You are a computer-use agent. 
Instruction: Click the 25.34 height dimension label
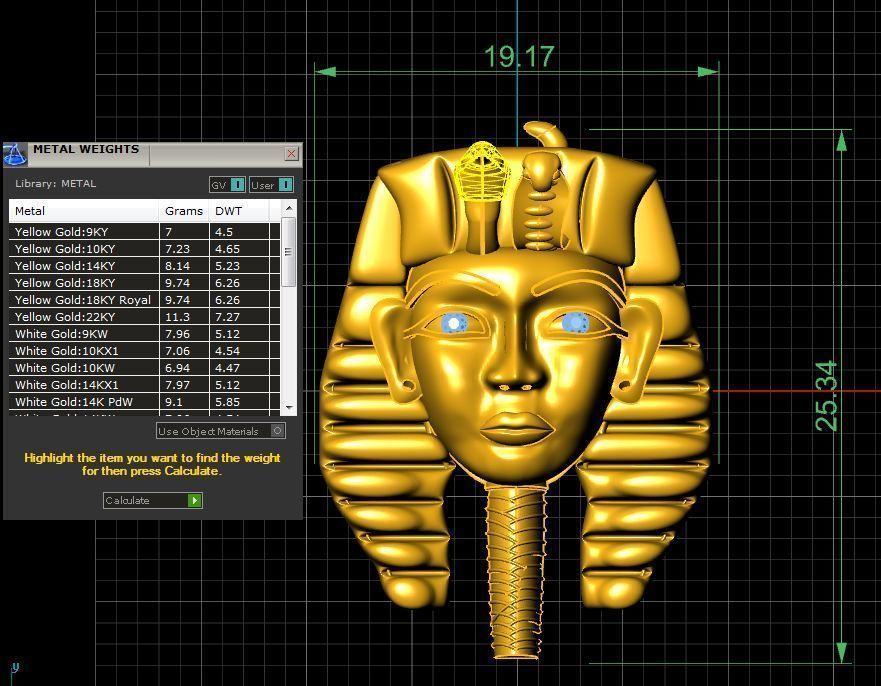tap(826, 396)
